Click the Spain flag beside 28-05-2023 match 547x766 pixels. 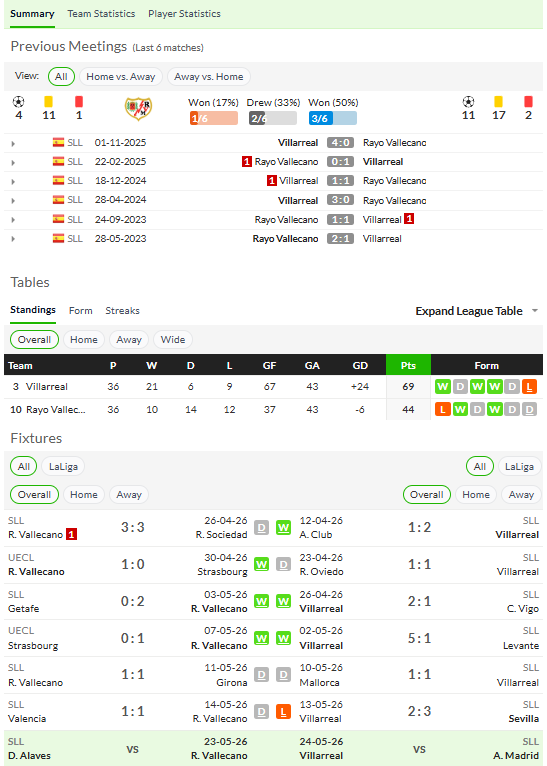59,238
